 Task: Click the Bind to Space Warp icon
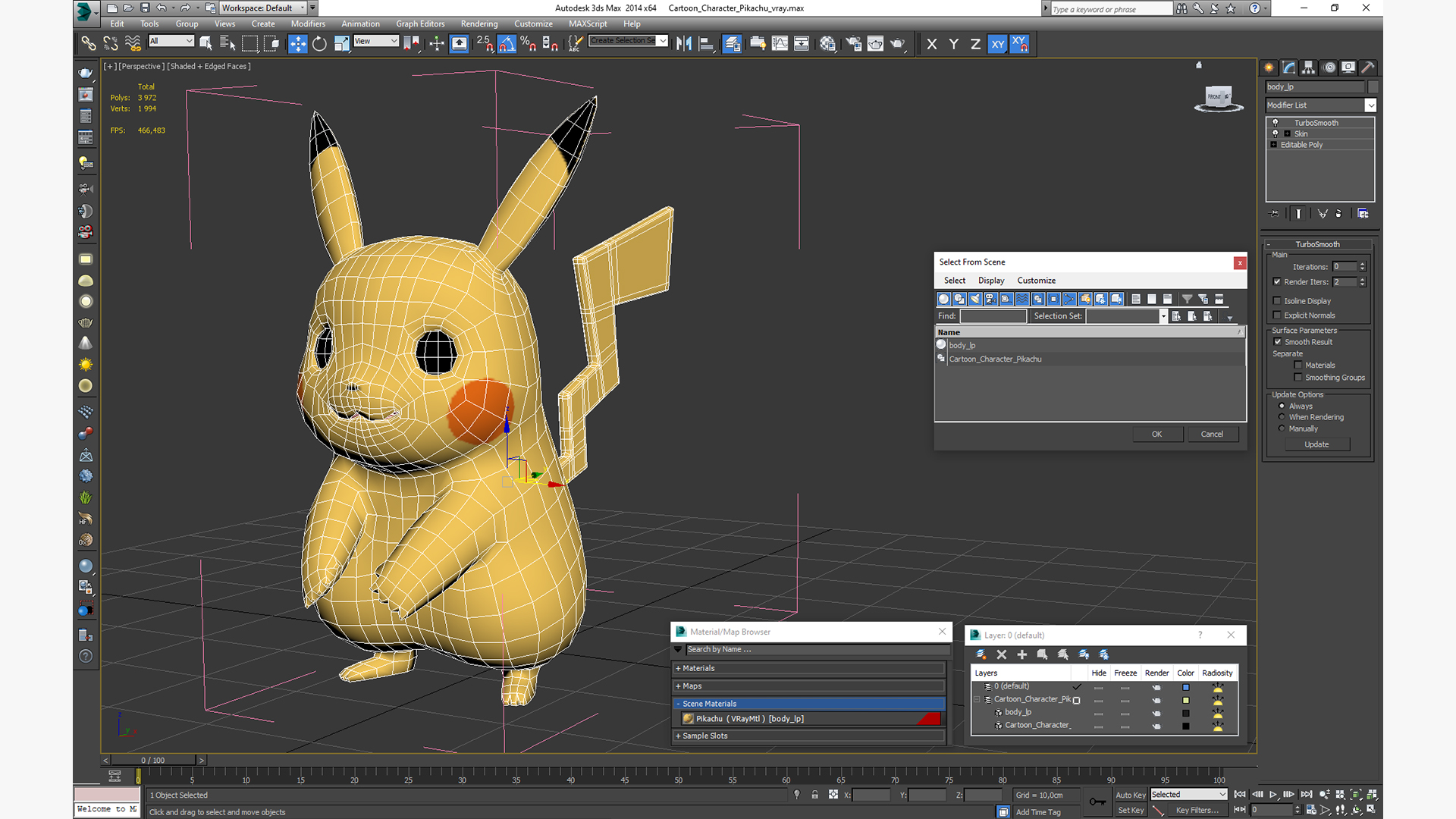133,44
